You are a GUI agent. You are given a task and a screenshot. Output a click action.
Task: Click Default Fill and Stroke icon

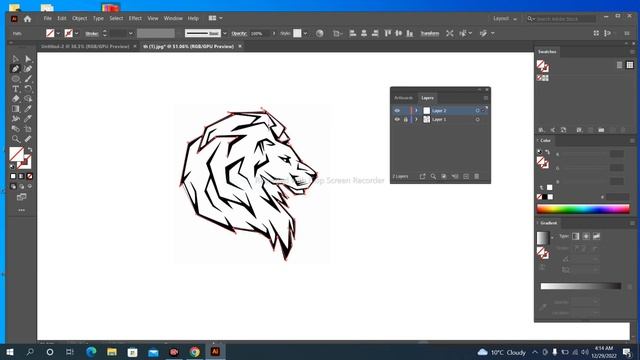(12, 167)
